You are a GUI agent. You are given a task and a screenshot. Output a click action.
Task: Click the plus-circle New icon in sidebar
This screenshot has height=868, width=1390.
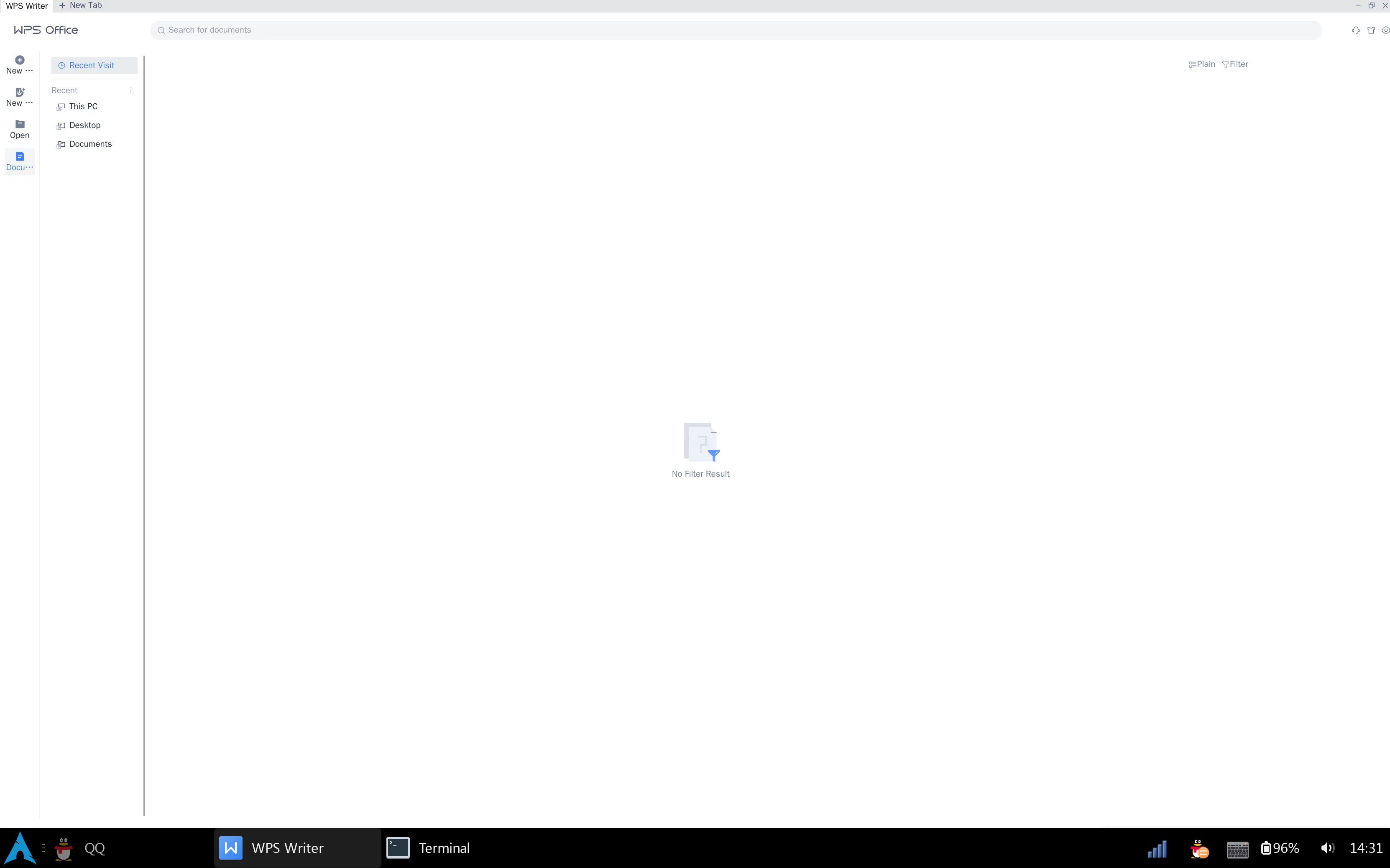coord(20,60)
